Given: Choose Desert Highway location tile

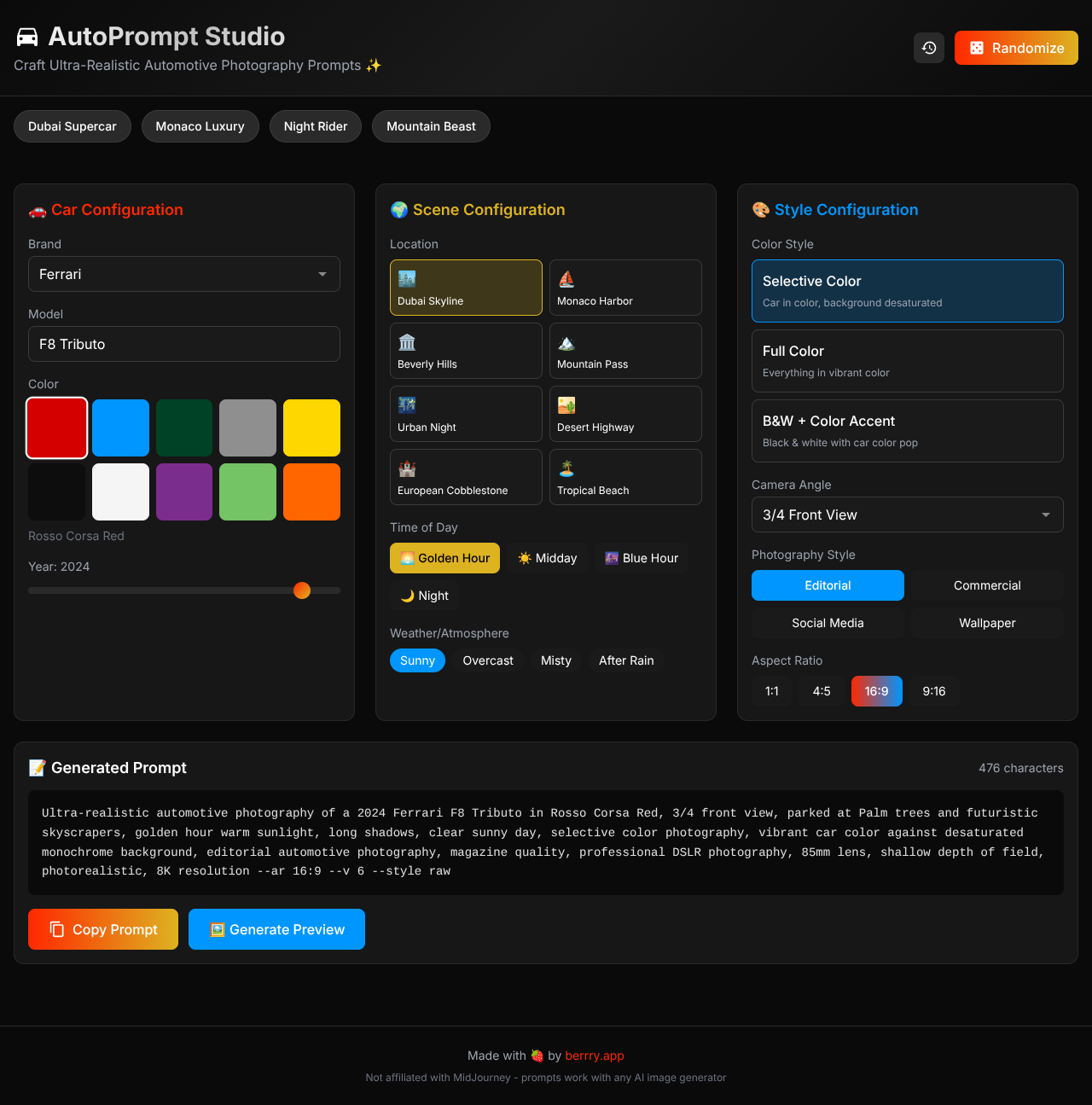Looking at the screenshot, I should point(624,414).
